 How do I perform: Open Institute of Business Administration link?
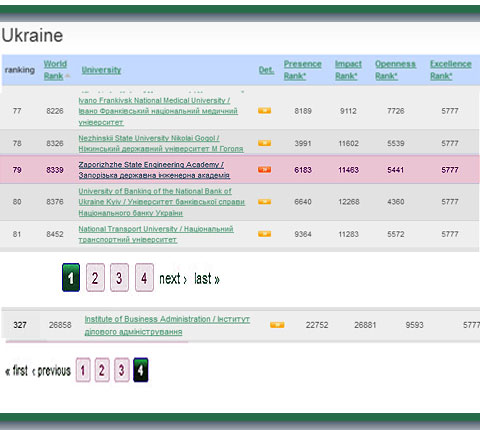pyautogui.click(x=167, y=325)
